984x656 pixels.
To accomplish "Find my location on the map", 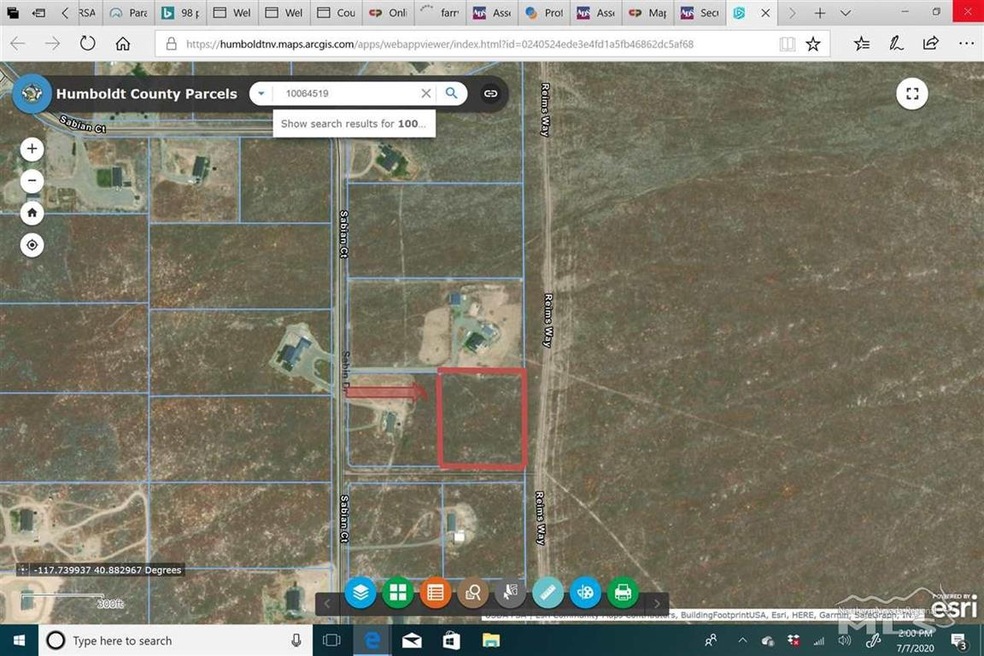I will click(x=31, y=244).
